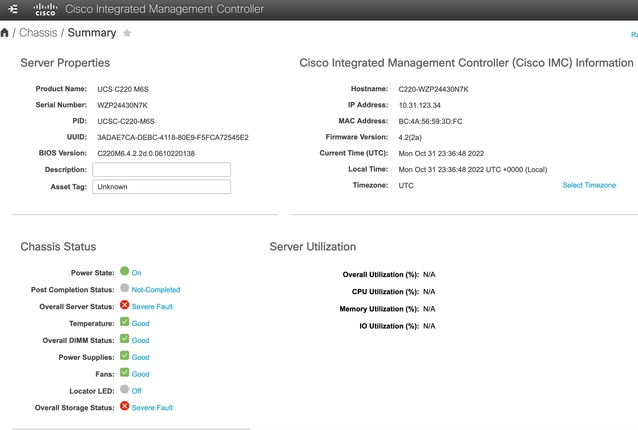The image size is (638, 430).
Task: Focus the Asset Tag input field
Action: point(162,187)
